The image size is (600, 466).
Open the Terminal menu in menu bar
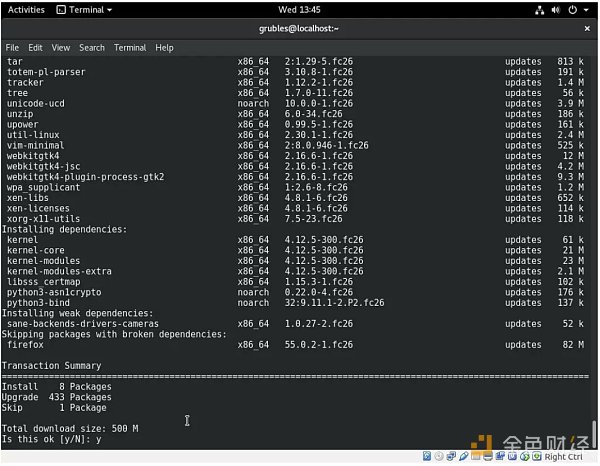coord(130,47)
